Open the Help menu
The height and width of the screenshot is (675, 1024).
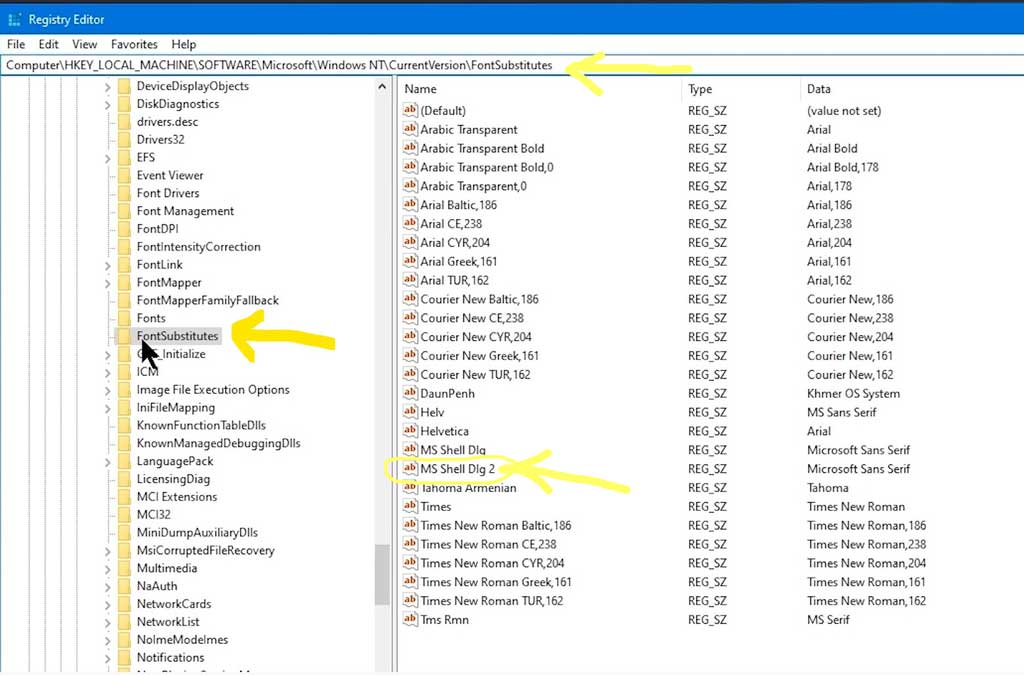tap(184, 44)
